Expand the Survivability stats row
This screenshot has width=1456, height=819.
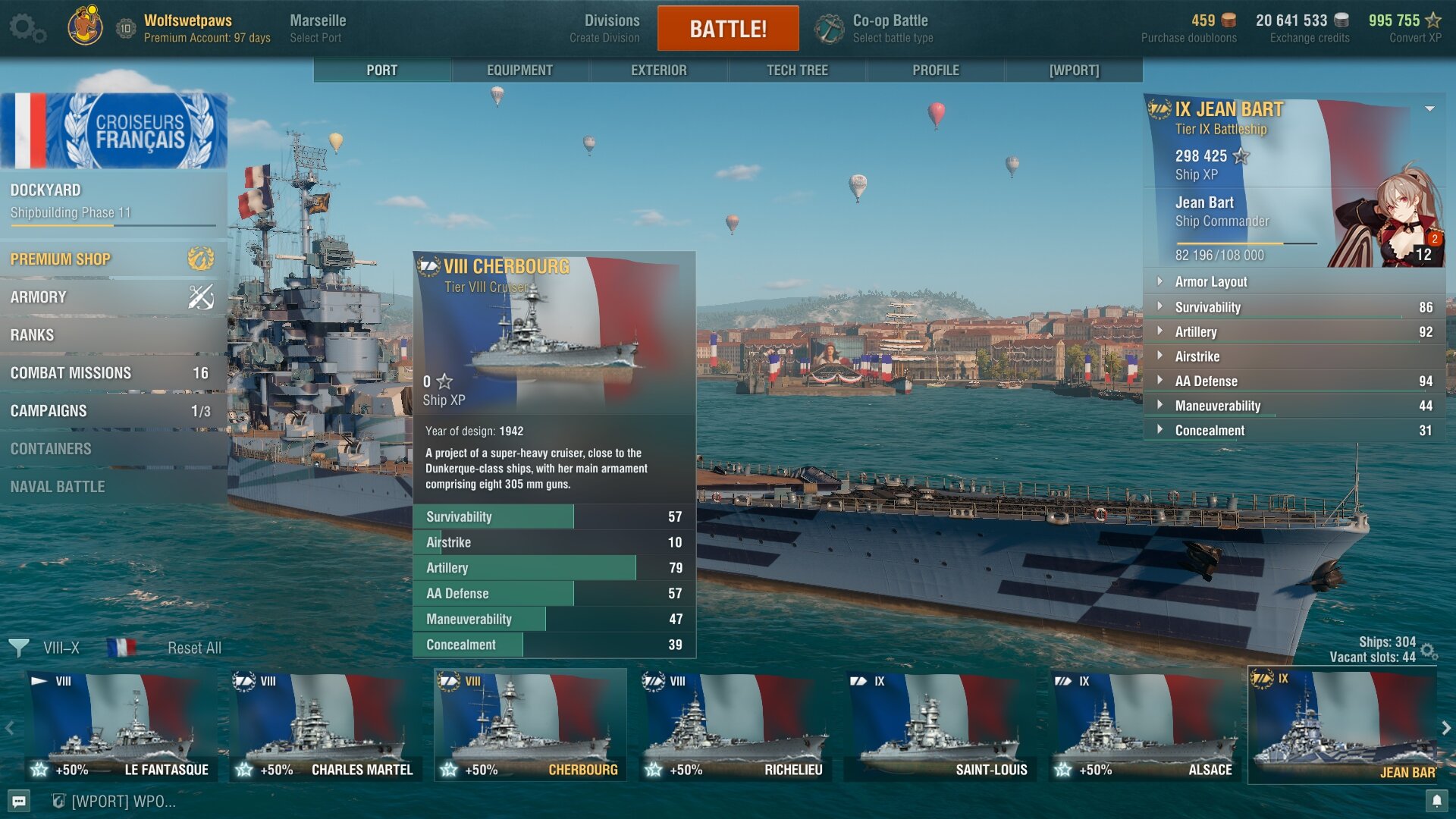coord(1207,307)
